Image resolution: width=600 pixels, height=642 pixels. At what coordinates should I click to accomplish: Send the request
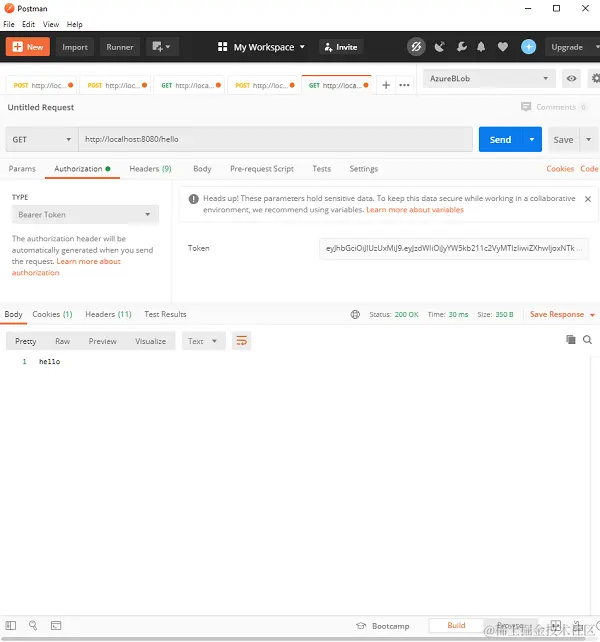(x=500, y=140)
